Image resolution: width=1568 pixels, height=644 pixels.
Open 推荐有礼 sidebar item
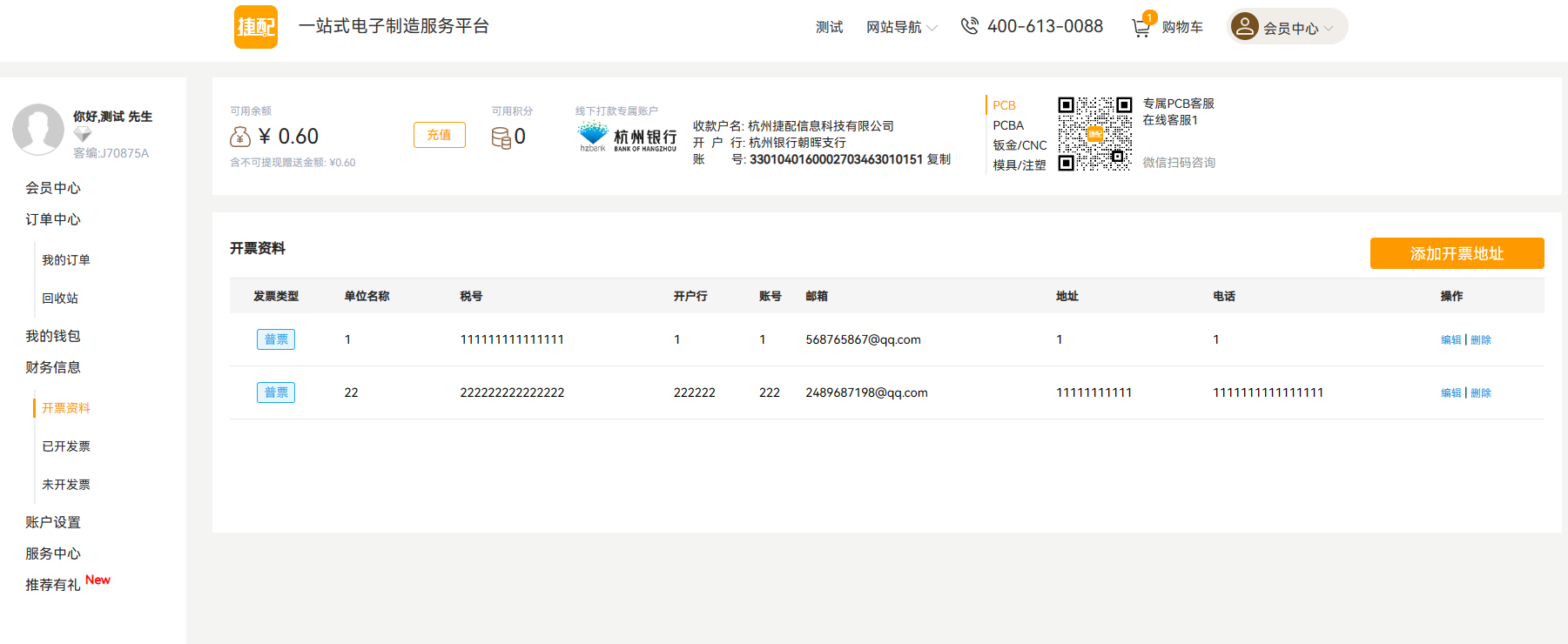tap(53, 585)
